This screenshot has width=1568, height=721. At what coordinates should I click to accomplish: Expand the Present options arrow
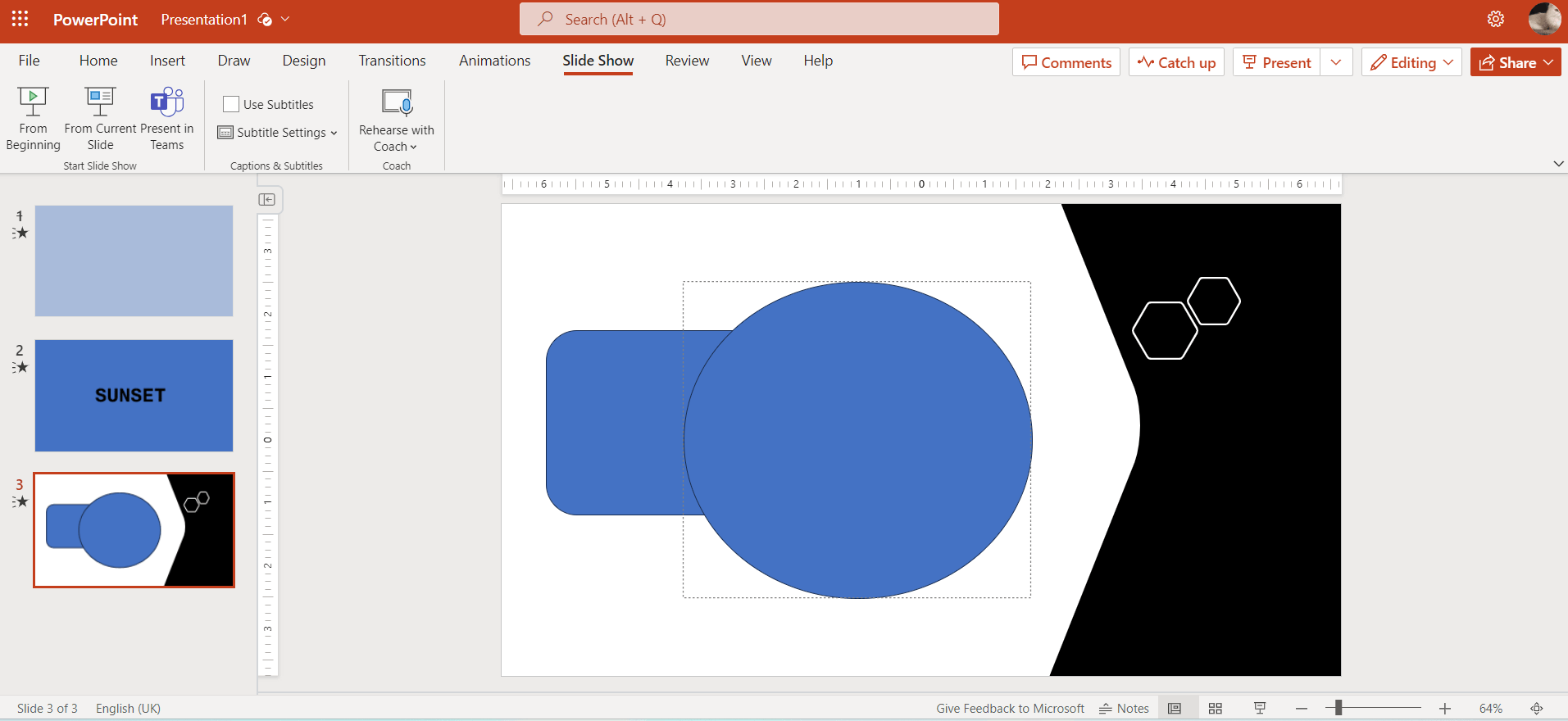coord(1336,62)
